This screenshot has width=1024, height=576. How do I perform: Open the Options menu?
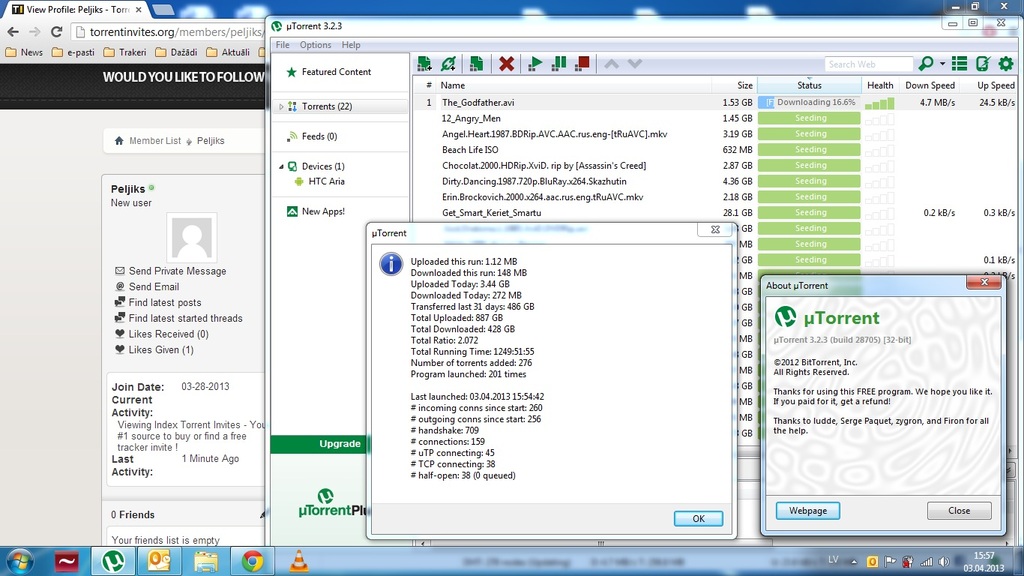tap(315, 45)
